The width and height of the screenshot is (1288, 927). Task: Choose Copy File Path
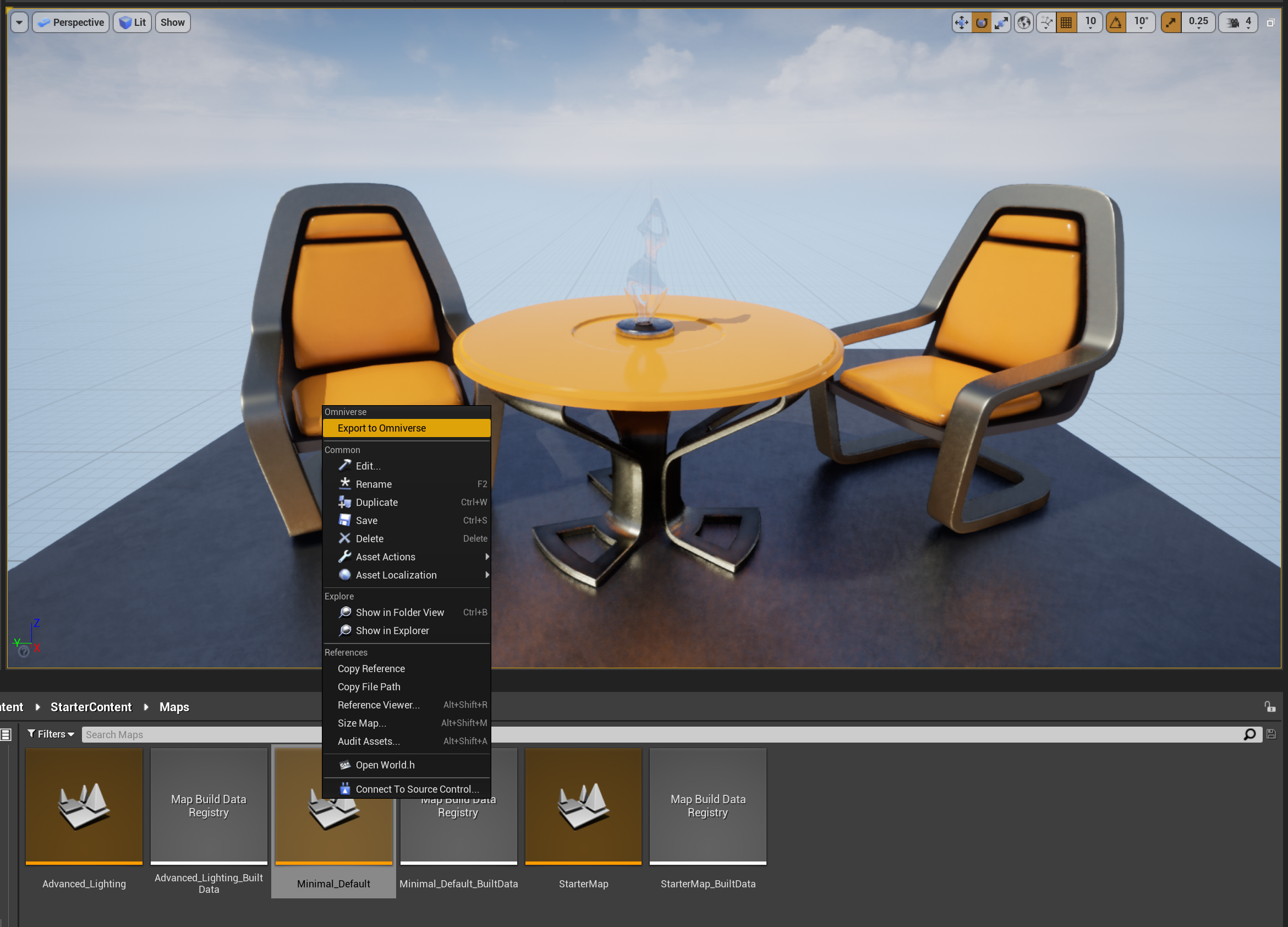coord(407,687)
